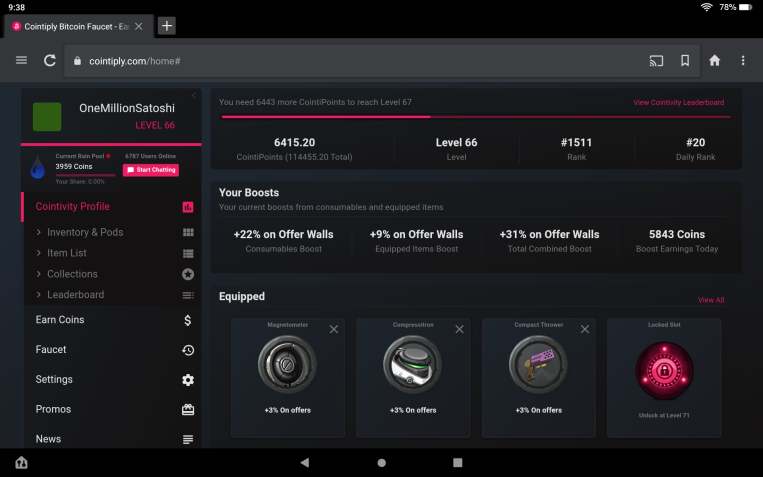This screenshot has width=763, height=477.
Task: Tap the bottom-left accessibility house icon
Action: click(21, 462)
